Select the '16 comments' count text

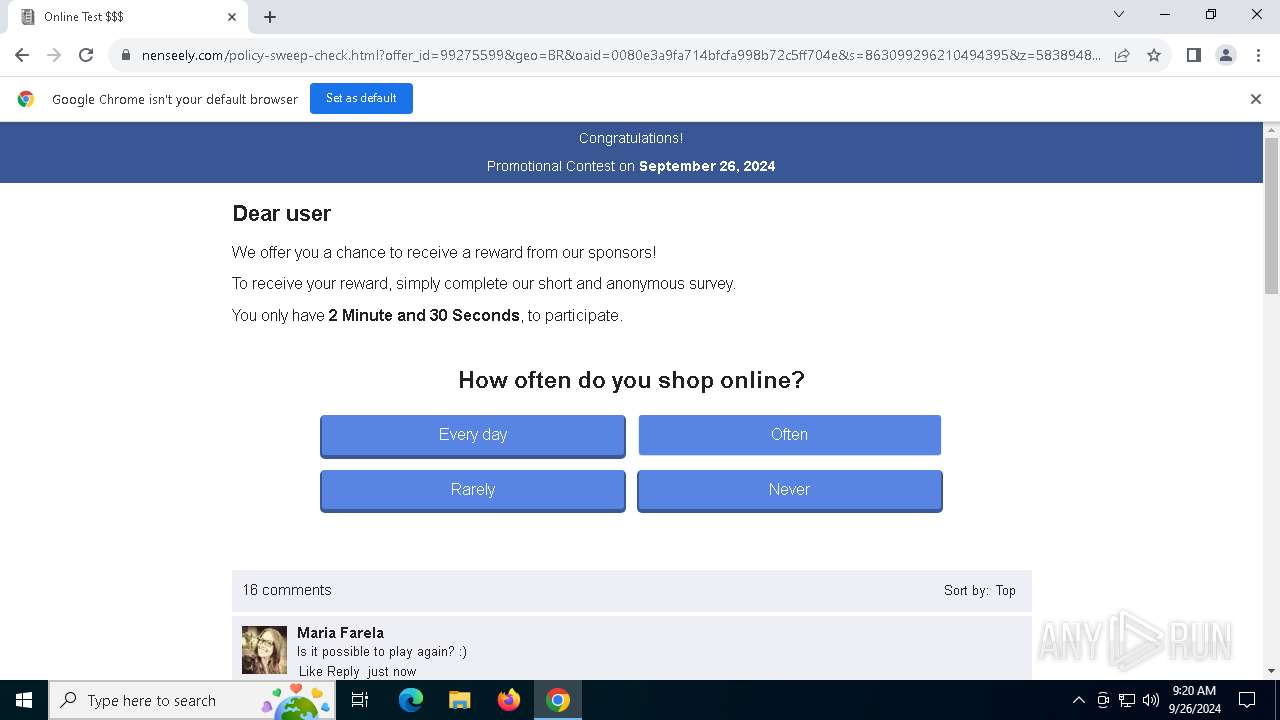click(x=287, y=590)
